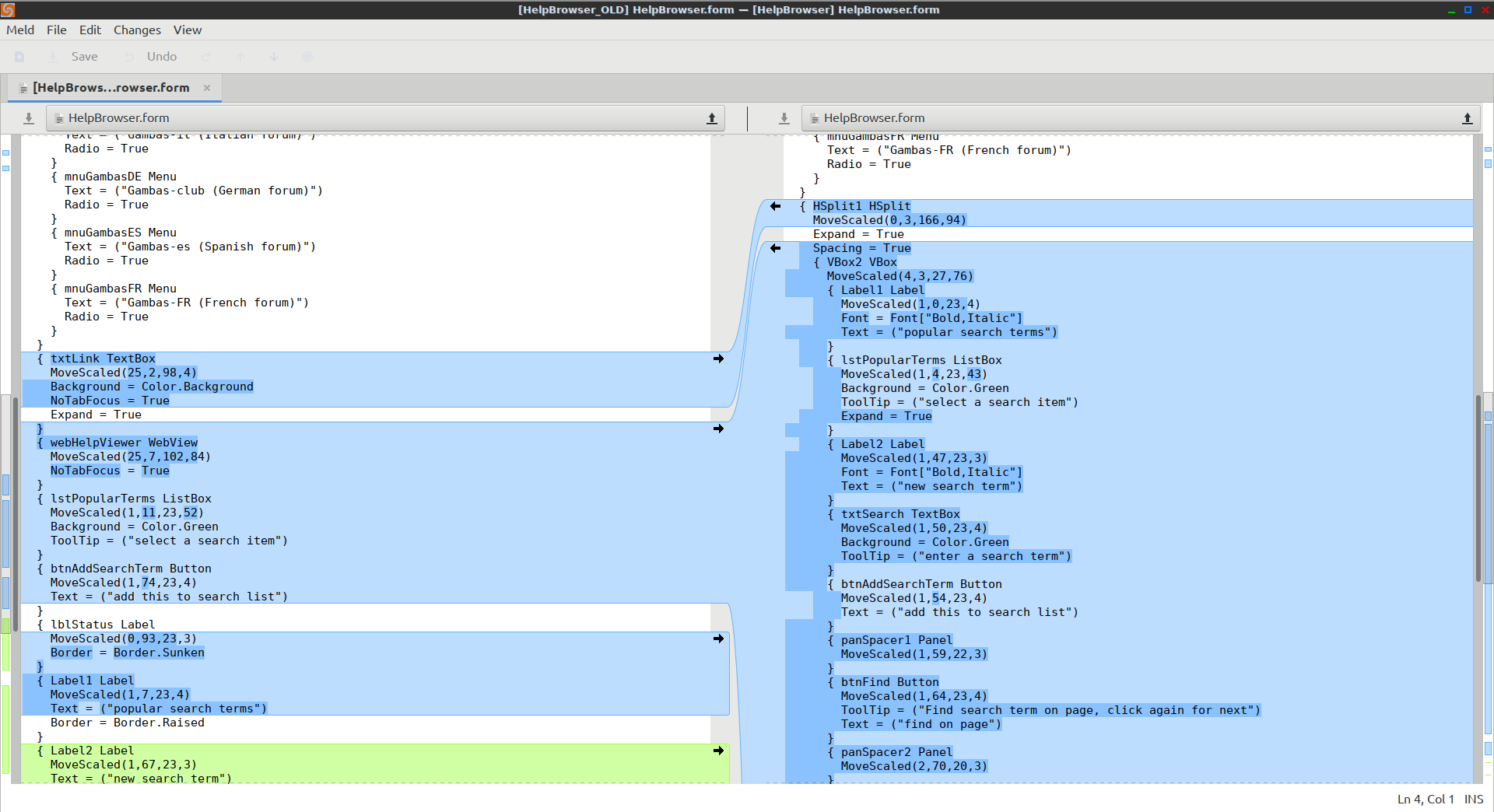Click right pane's save-file download icon
The image size is (1494, 812).
[784, 118]
